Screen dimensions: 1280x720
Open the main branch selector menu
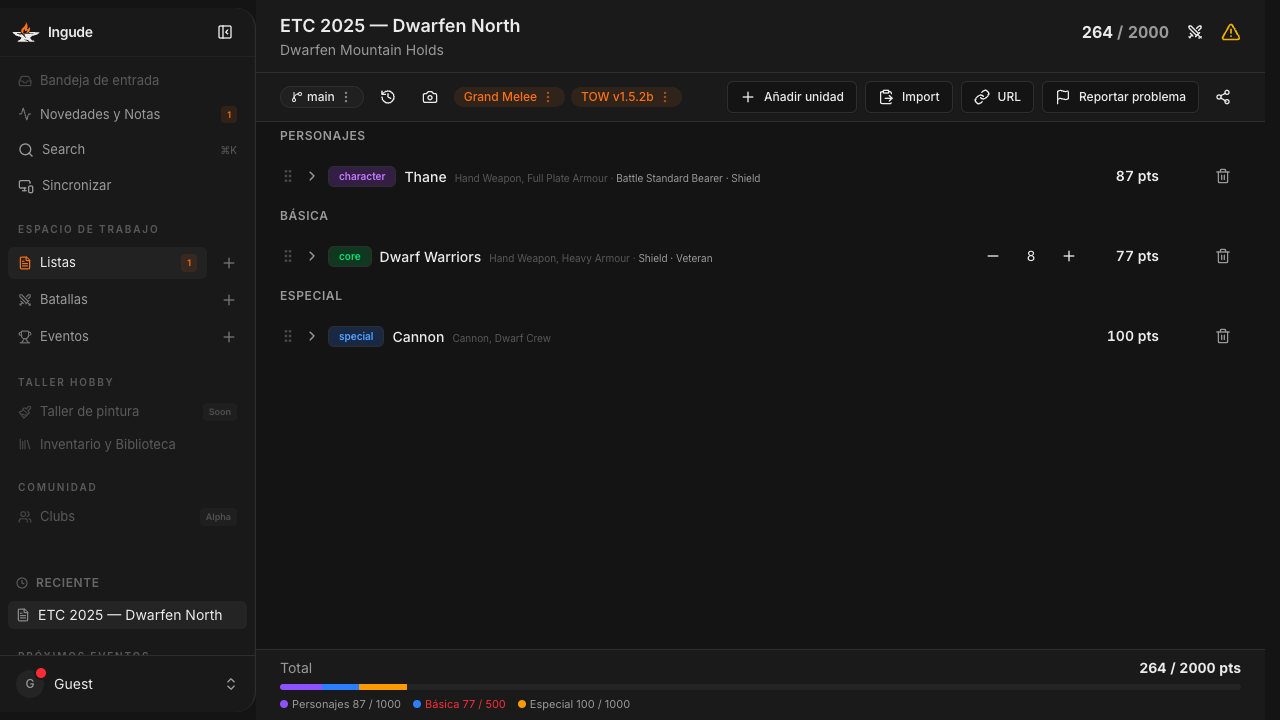322,97
